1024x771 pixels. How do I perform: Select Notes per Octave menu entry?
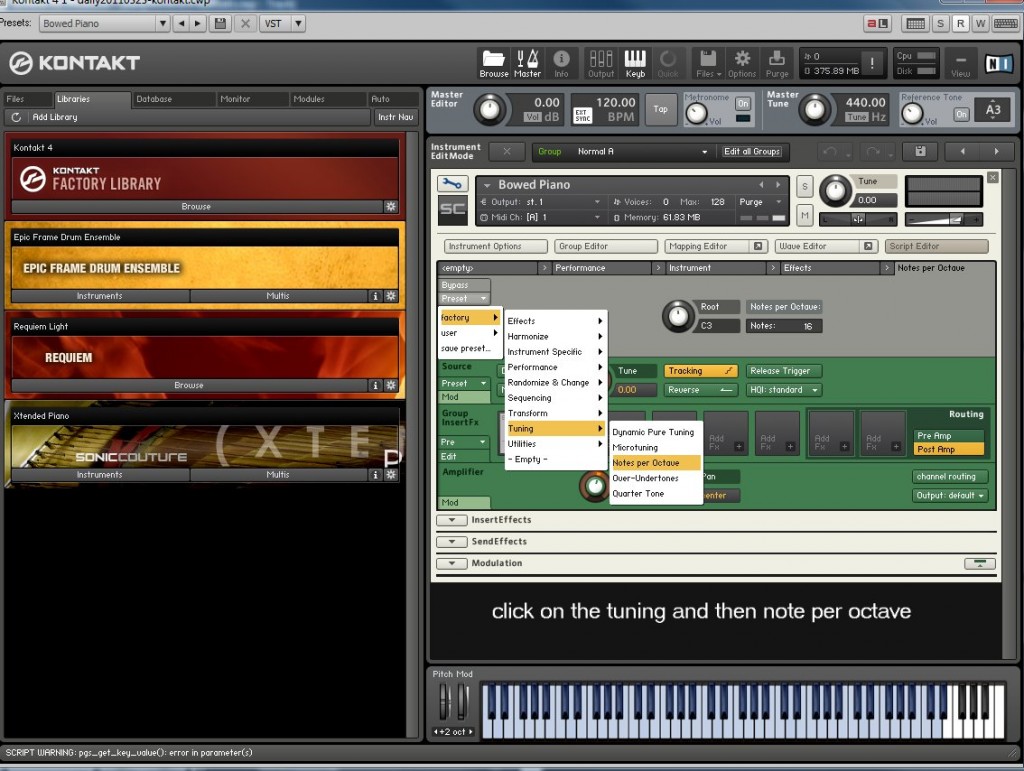coord(655,463)
